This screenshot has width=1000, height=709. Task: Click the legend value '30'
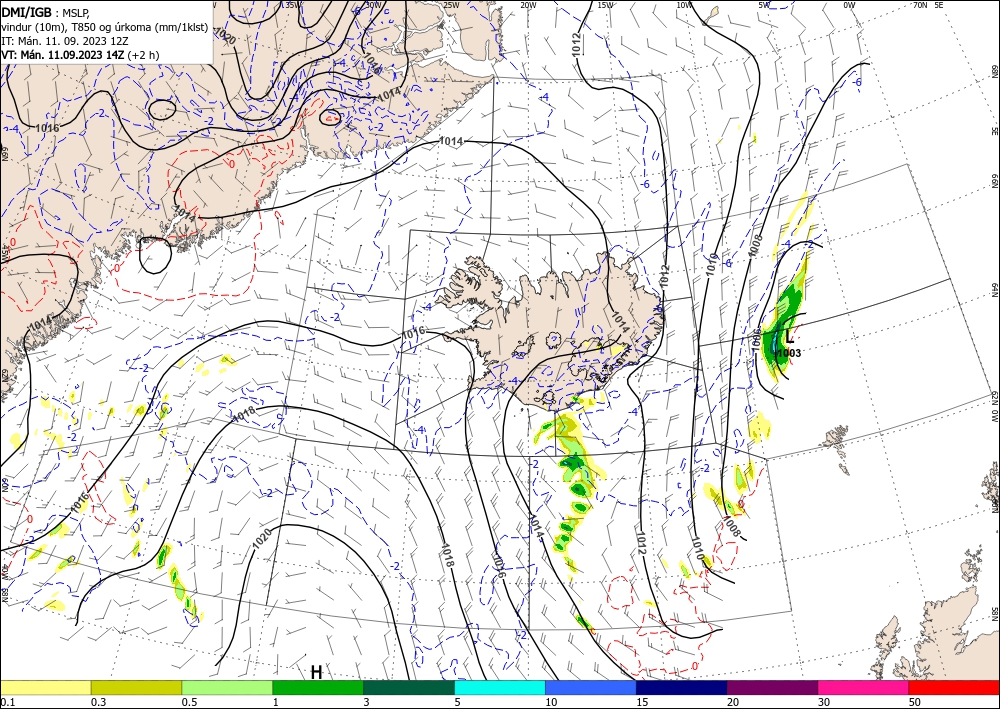coord(824,702)
